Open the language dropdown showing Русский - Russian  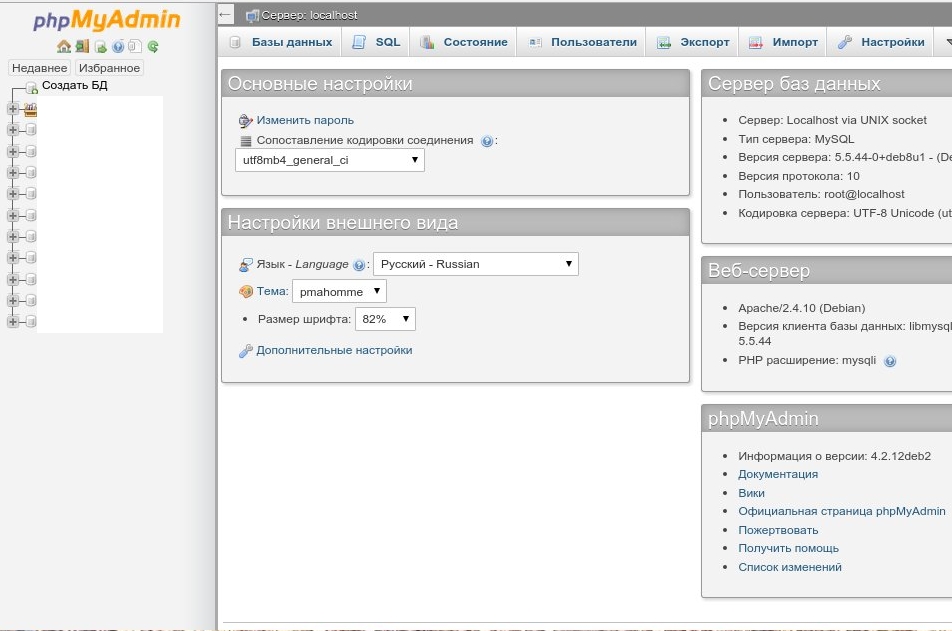(x=476, y=264)
